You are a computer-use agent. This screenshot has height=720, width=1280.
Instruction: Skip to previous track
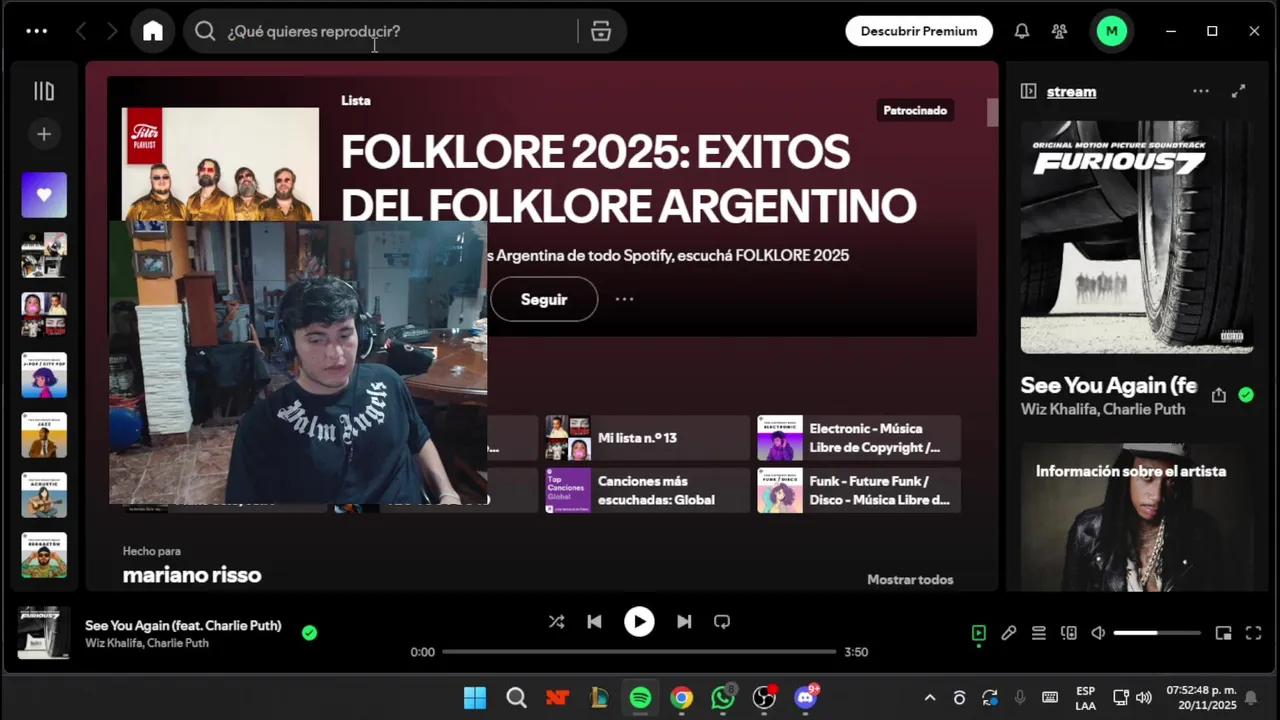[x=594, y=622]
